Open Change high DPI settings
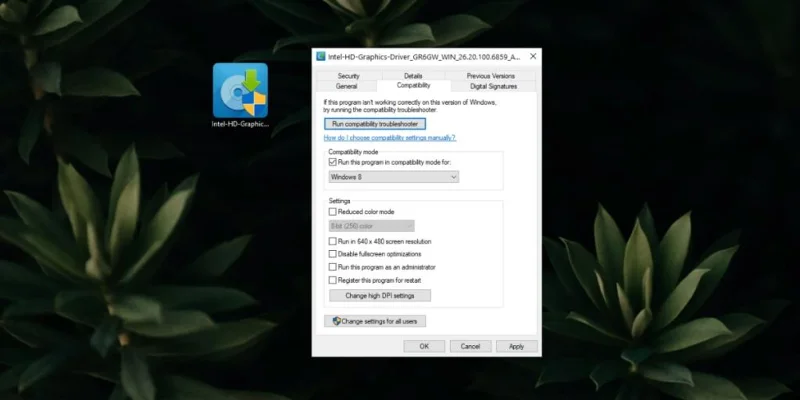Viewport: 800px width, 400px height. [x=380, y=295]
